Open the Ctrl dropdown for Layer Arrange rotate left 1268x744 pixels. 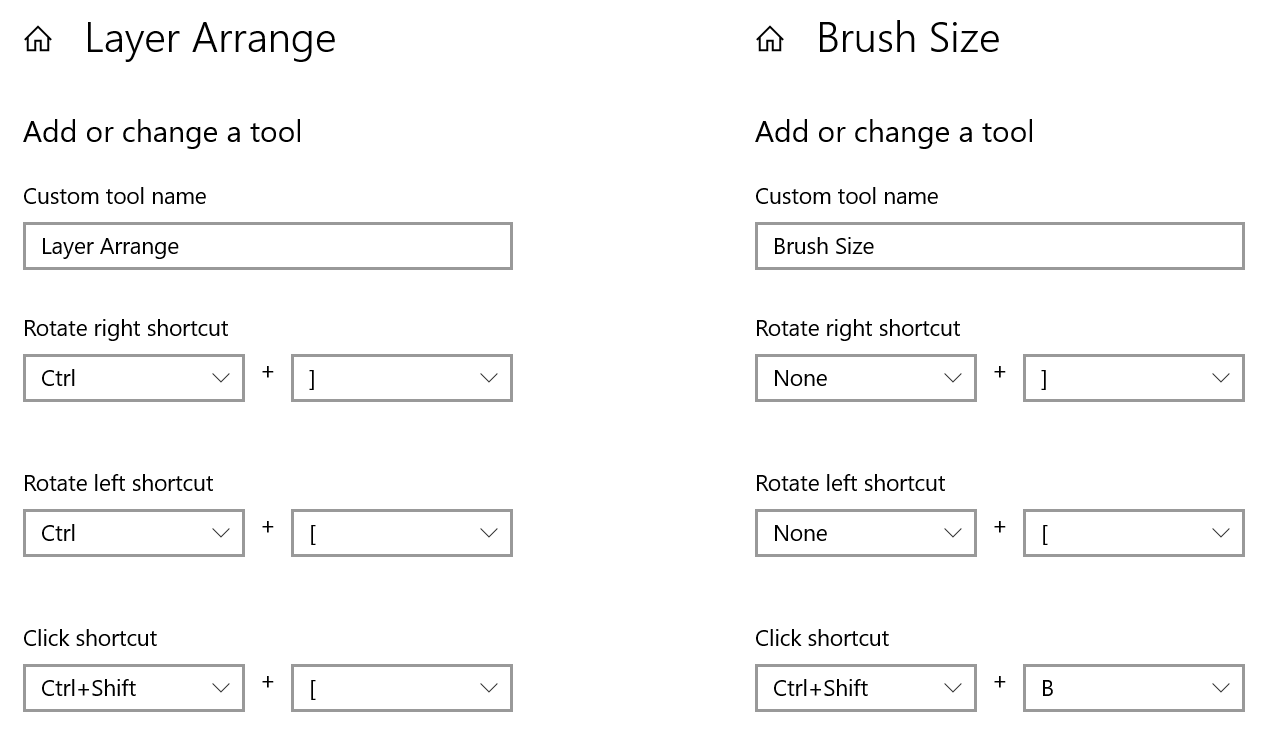click(x=133, y=533)
